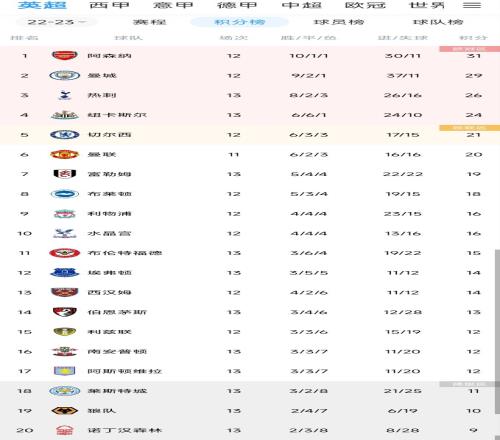The image size is (500, 440).
Task: Select the 积分榜 standings tab
Action: coord(239,22)
